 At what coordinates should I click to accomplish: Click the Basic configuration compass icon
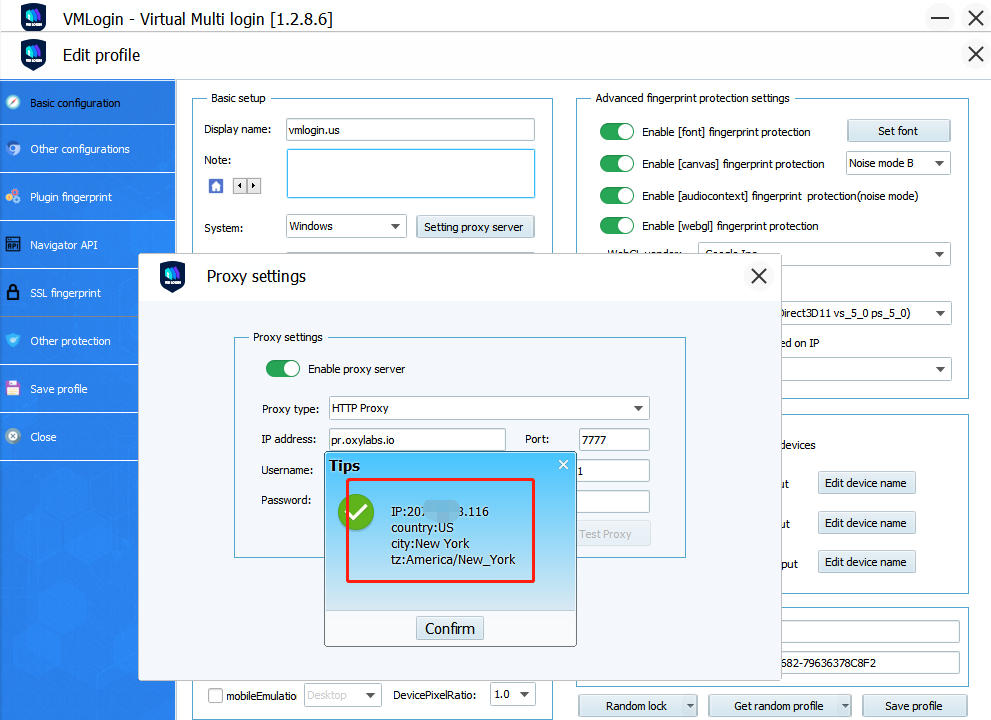[13, 102]
